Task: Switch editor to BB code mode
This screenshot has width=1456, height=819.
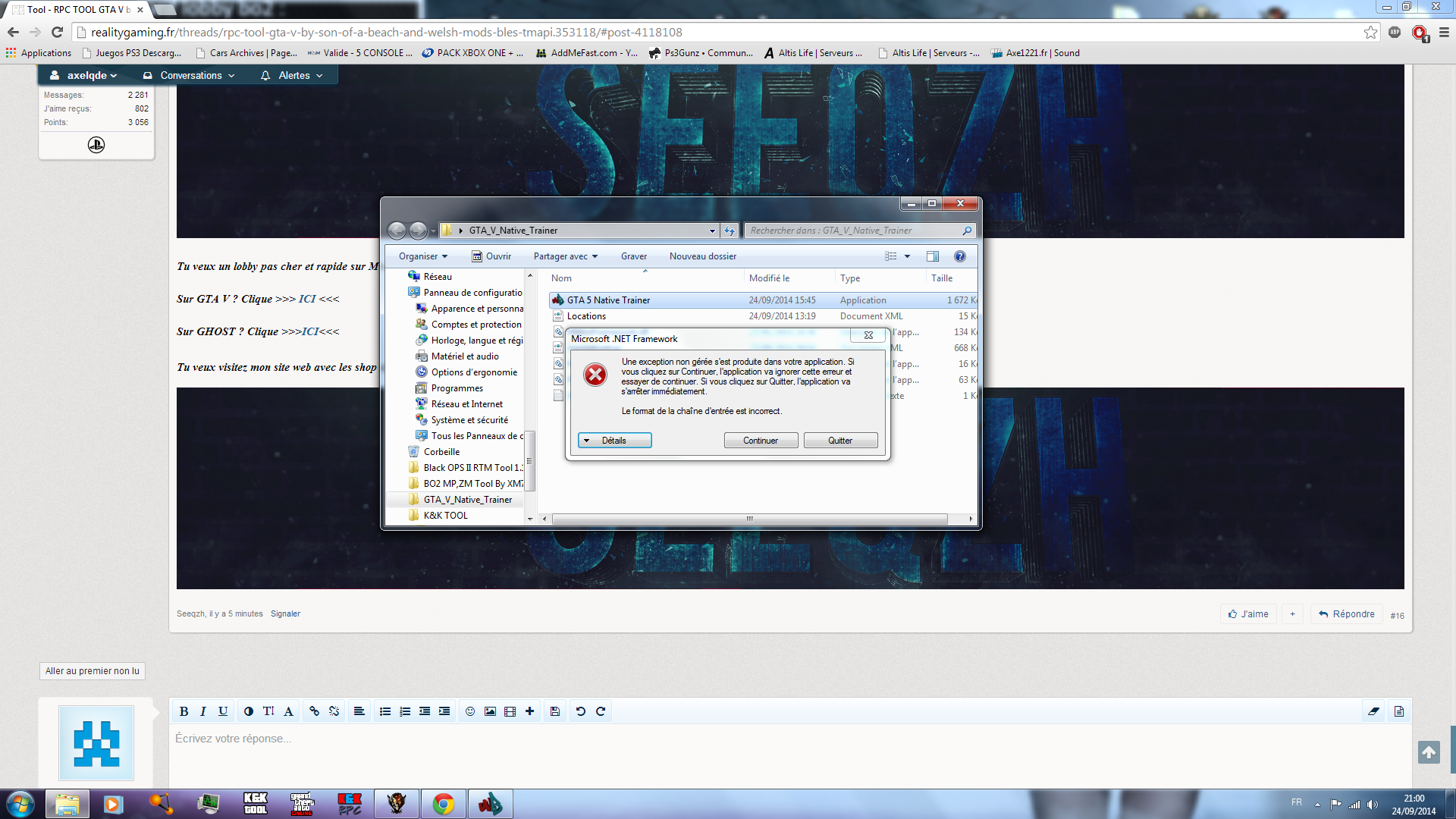Action: point(1399,711)
